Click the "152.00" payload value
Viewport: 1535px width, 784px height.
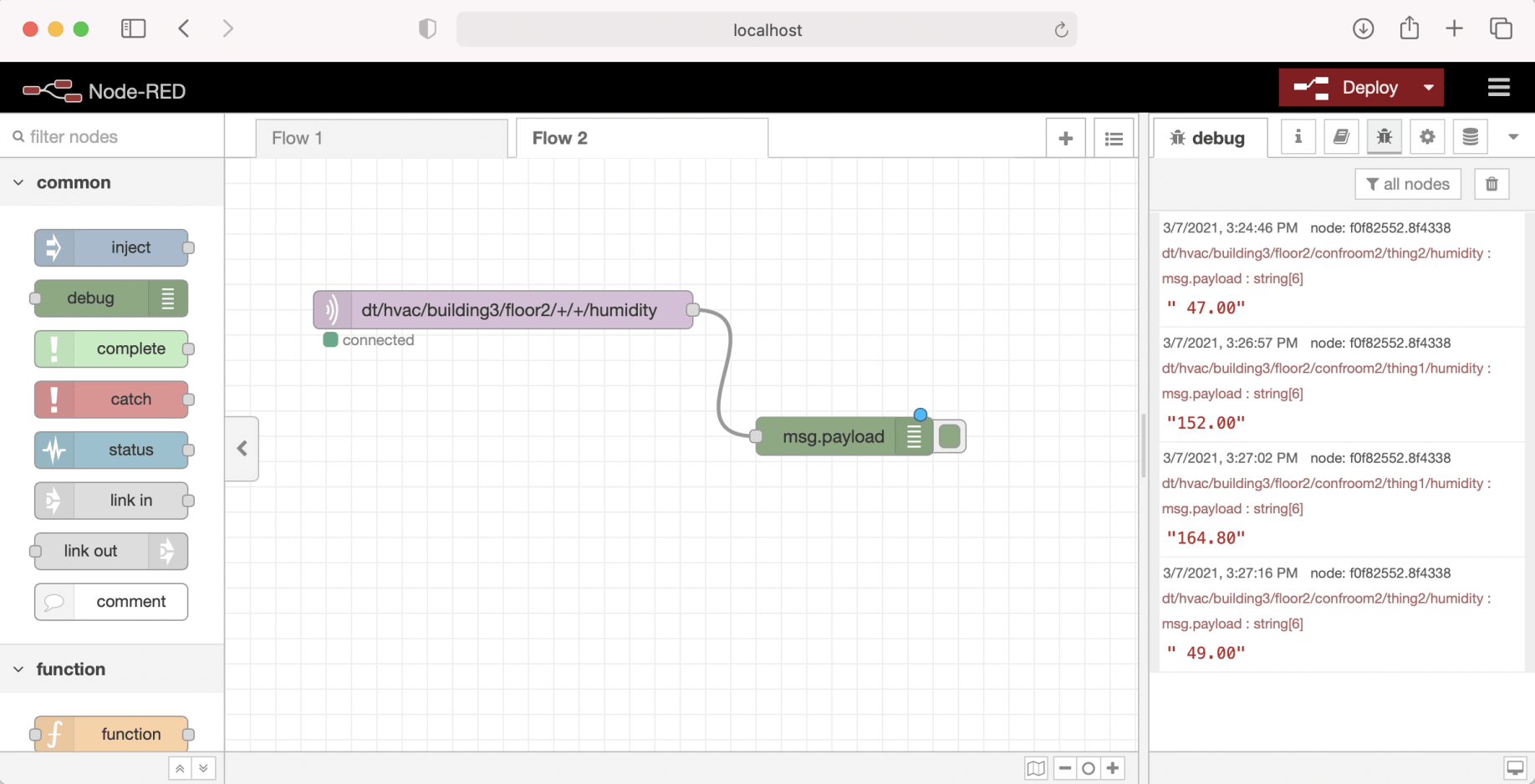click(1206, 423)
